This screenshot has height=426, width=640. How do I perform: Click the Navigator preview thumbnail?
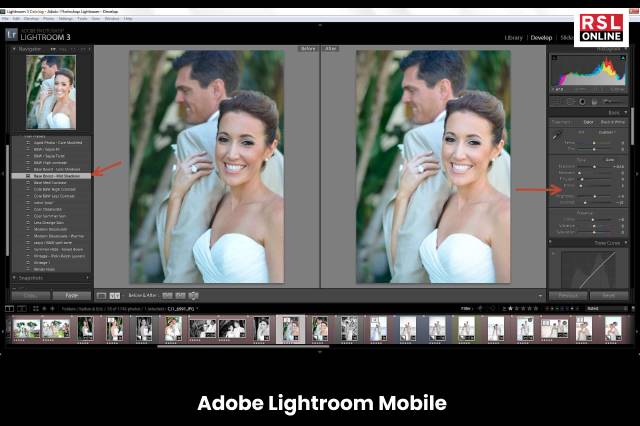coord(51,92)
